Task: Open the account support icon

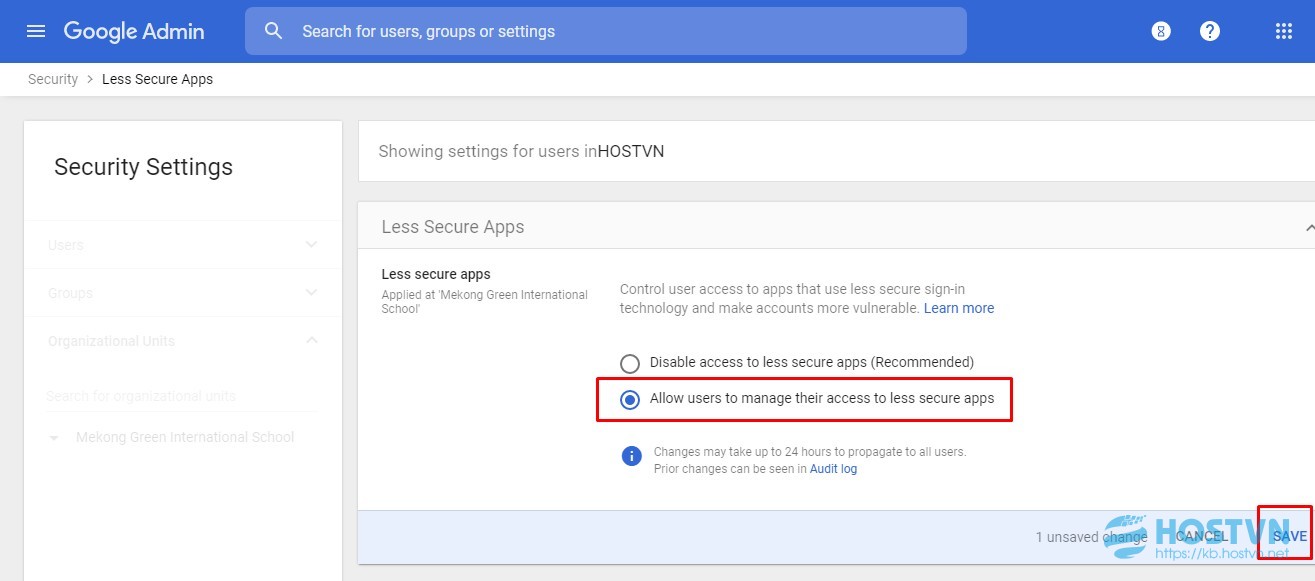Action: [x=1160, y=31]
